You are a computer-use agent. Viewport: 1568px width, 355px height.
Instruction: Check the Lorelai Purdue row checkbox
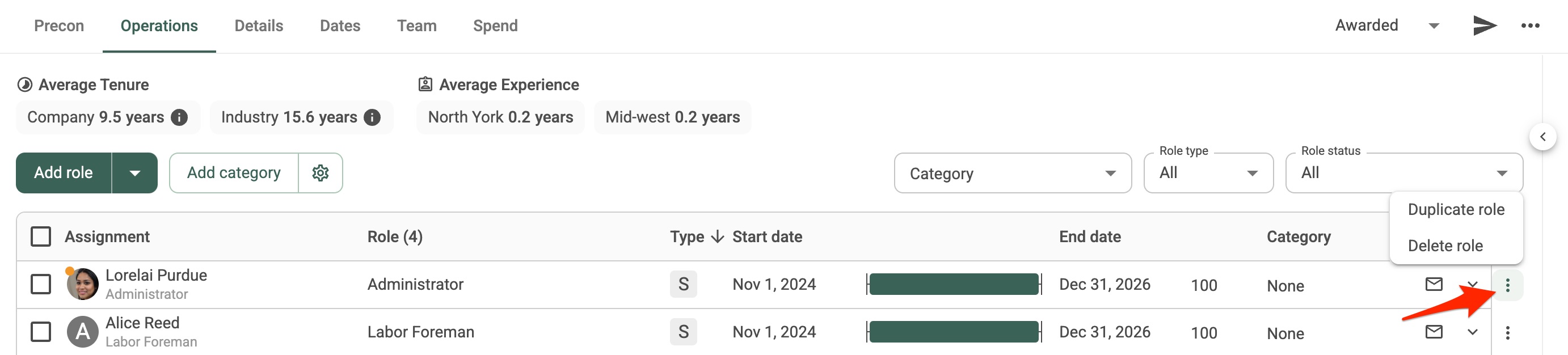tap(41, 284)
